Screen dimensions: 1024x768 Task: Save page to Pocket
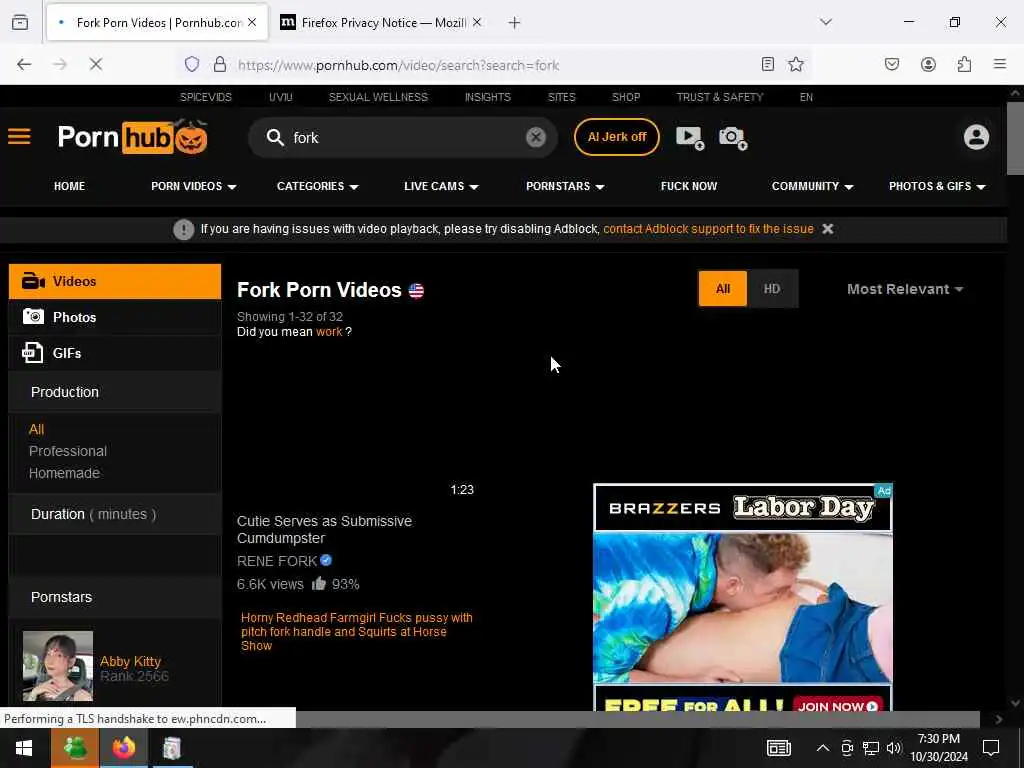tap(892, 64)
